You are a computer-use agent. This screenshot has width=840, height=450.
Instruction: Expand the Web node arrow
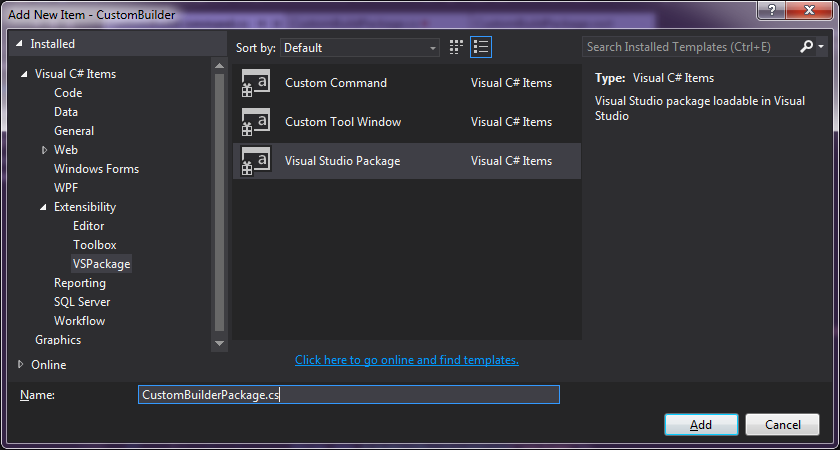pos(44,150)
